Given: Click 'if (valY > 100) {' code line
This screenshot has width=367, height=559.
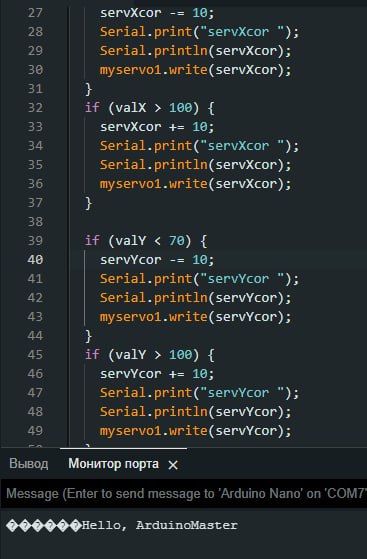Looking at the screenshot, I should 149,355.
